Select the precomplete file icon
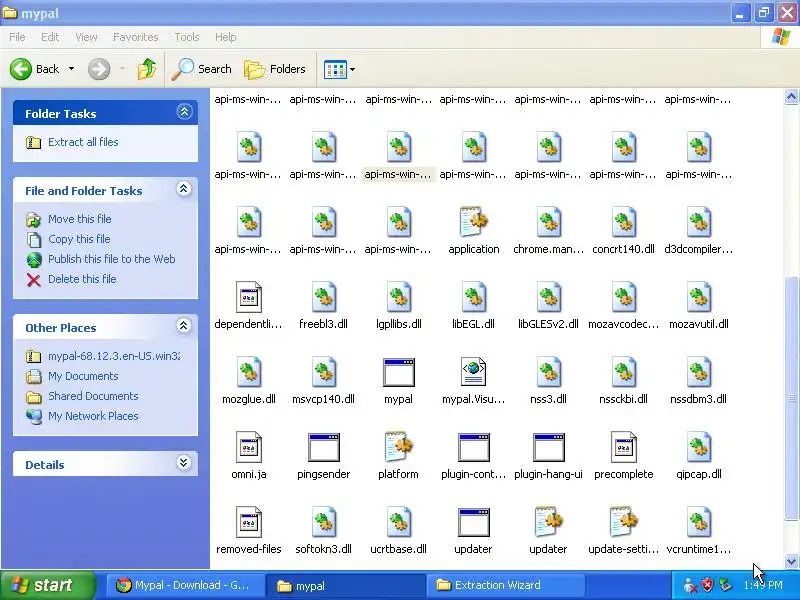 tap(623, 447)
